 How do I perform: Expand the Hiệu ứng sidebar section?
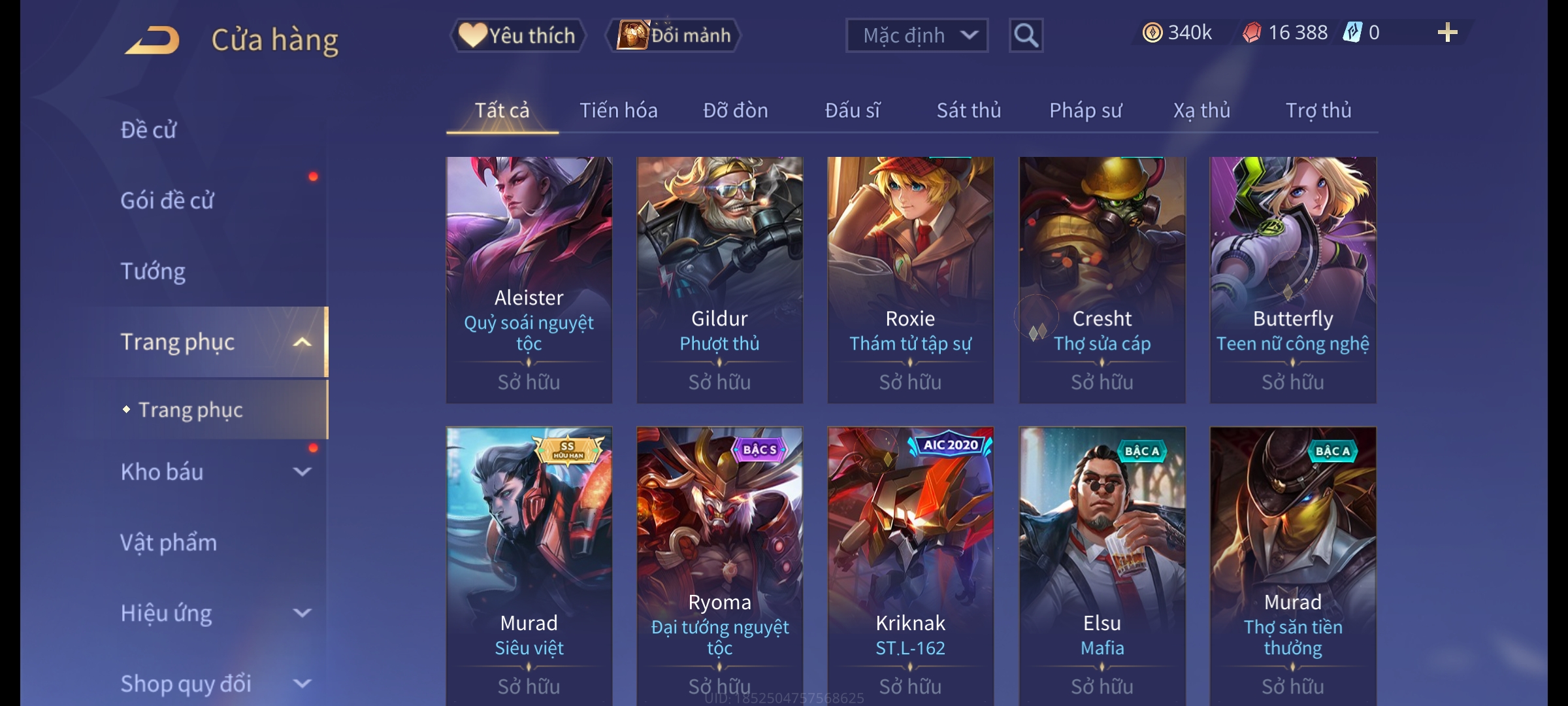click(x=302, y=613)
